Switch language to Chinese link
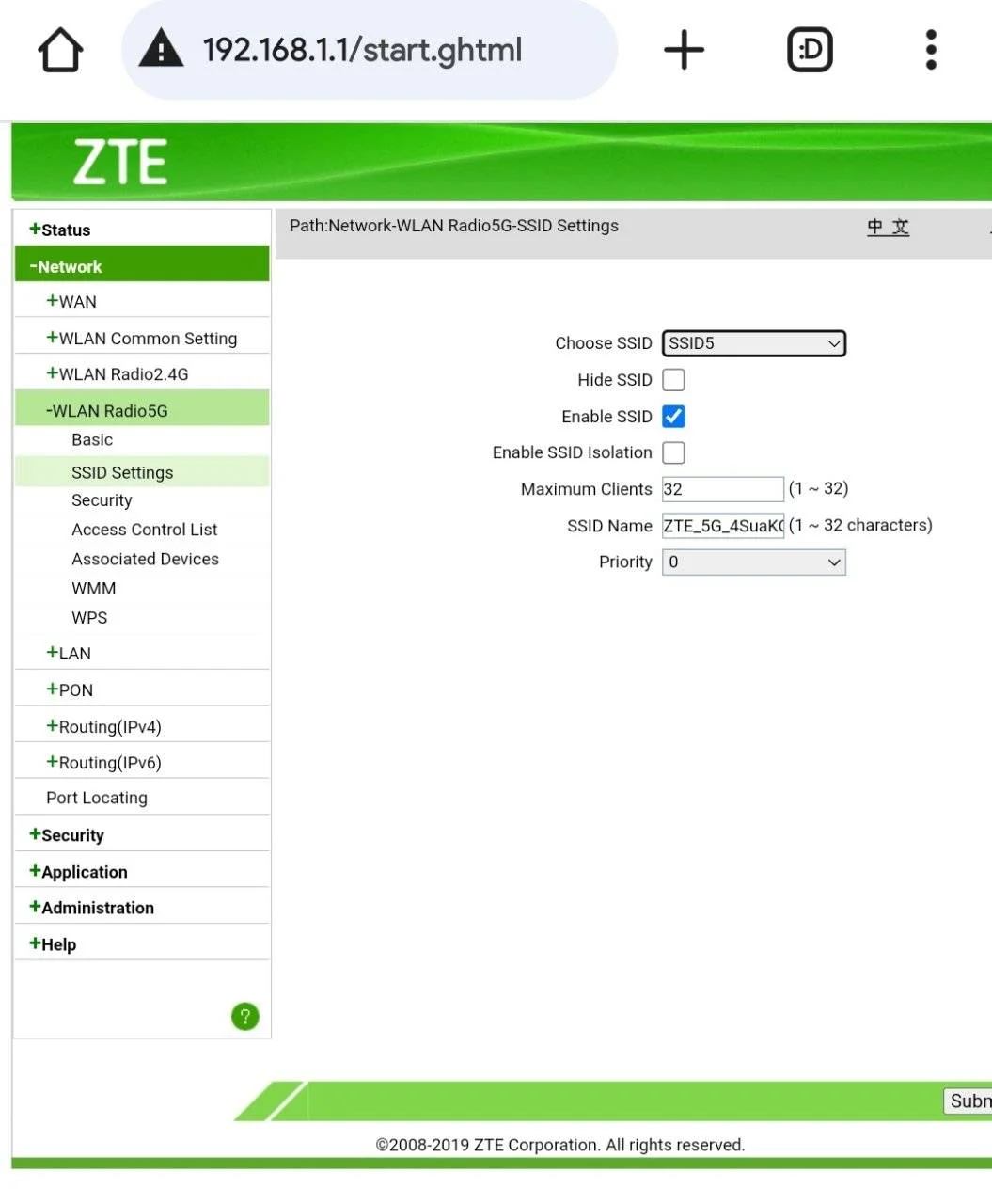The height and width of the screenshot is (1204, 992). tap(889, 227)
